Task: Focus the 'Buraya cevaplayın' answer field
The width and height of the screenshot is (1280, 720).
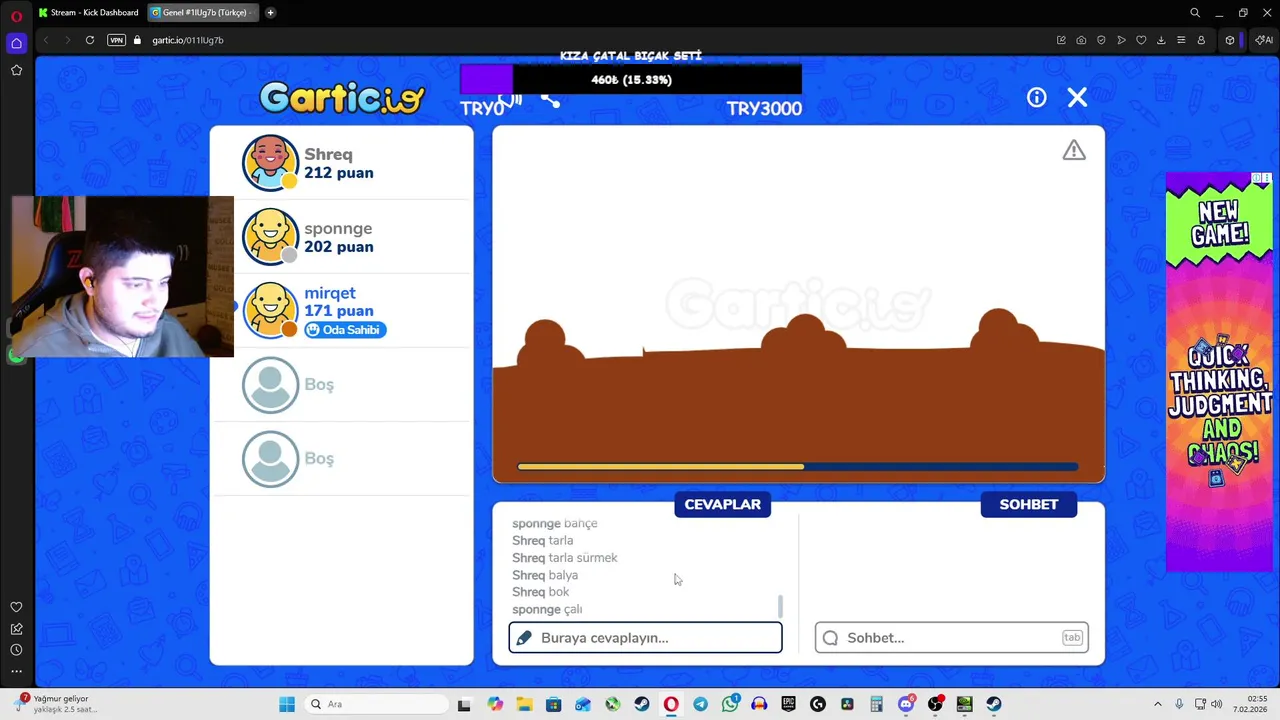Action: click(x=645, y=637)
